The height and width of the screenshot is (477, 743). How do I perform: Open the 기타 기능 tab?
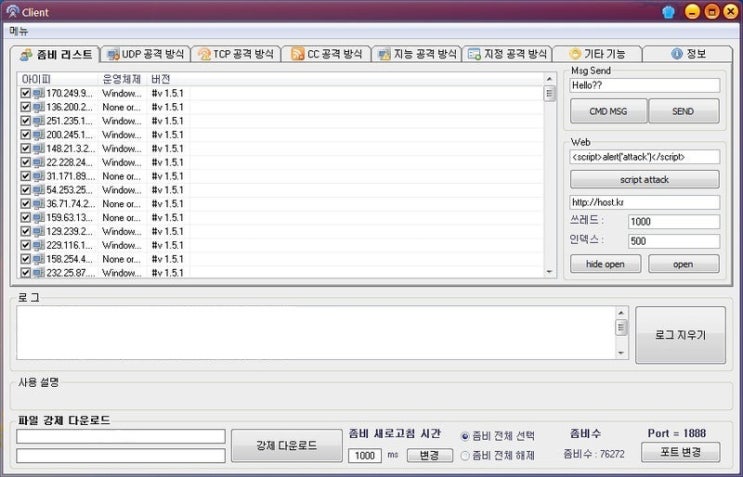point(597,54)
